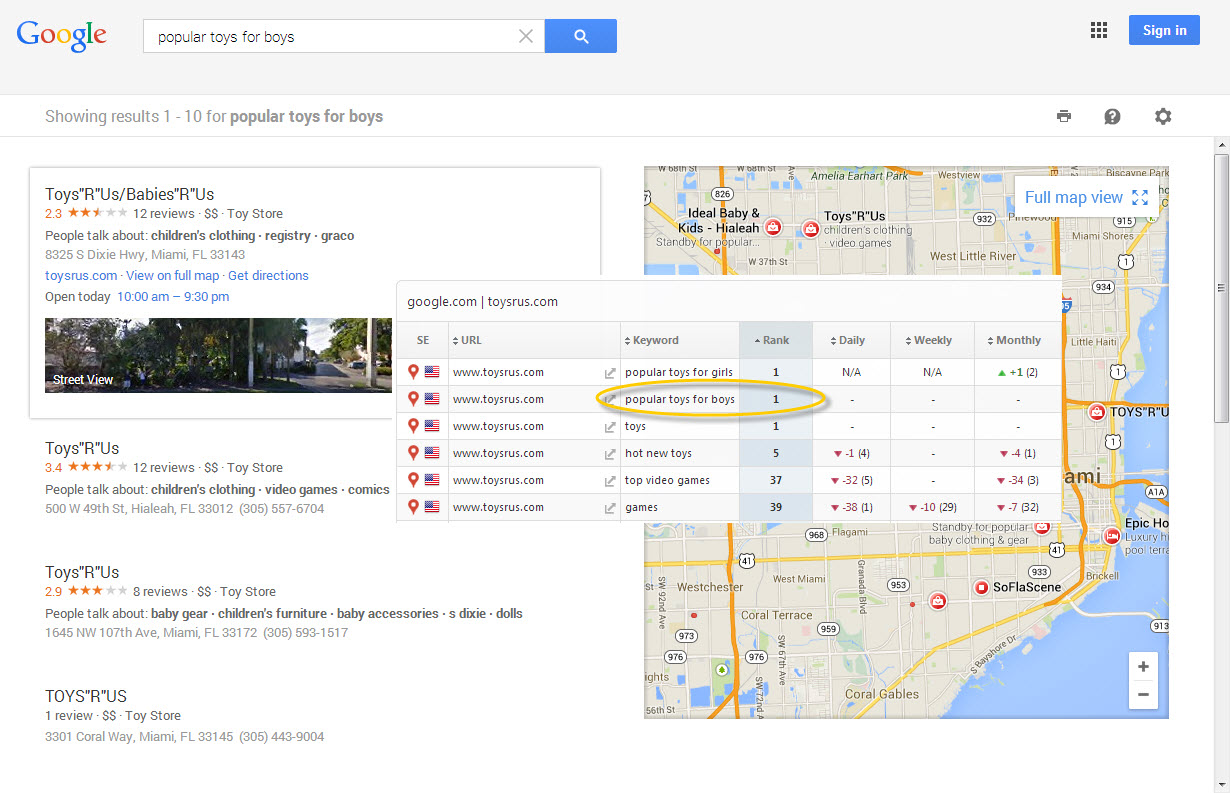Open Full map view
Viewport: 1230px width, 793px height.
pyautogui.click(x=1086, y=197)
